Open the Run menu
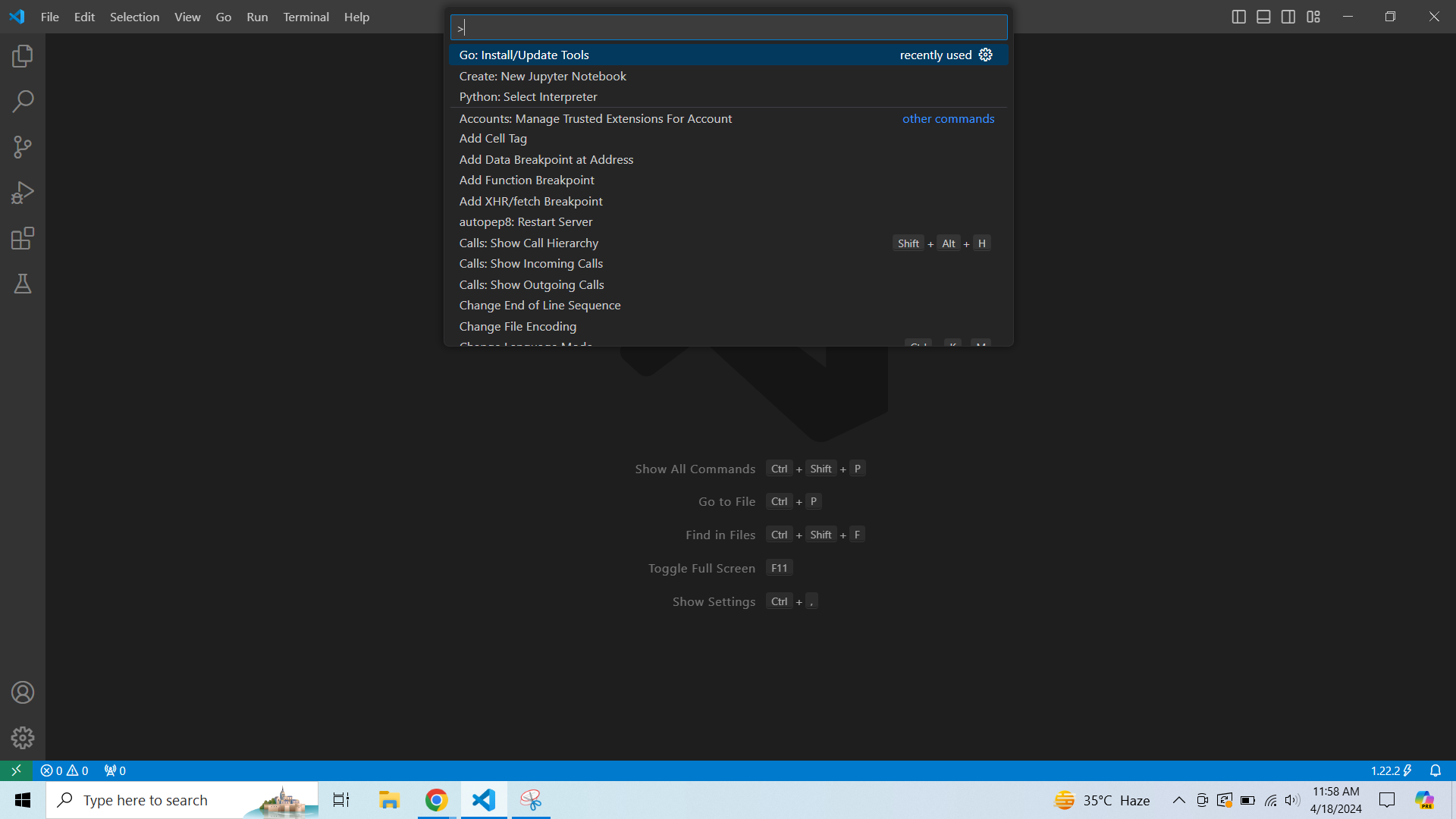The height and width of the screenshot is (819, 1456). point(257,17)
